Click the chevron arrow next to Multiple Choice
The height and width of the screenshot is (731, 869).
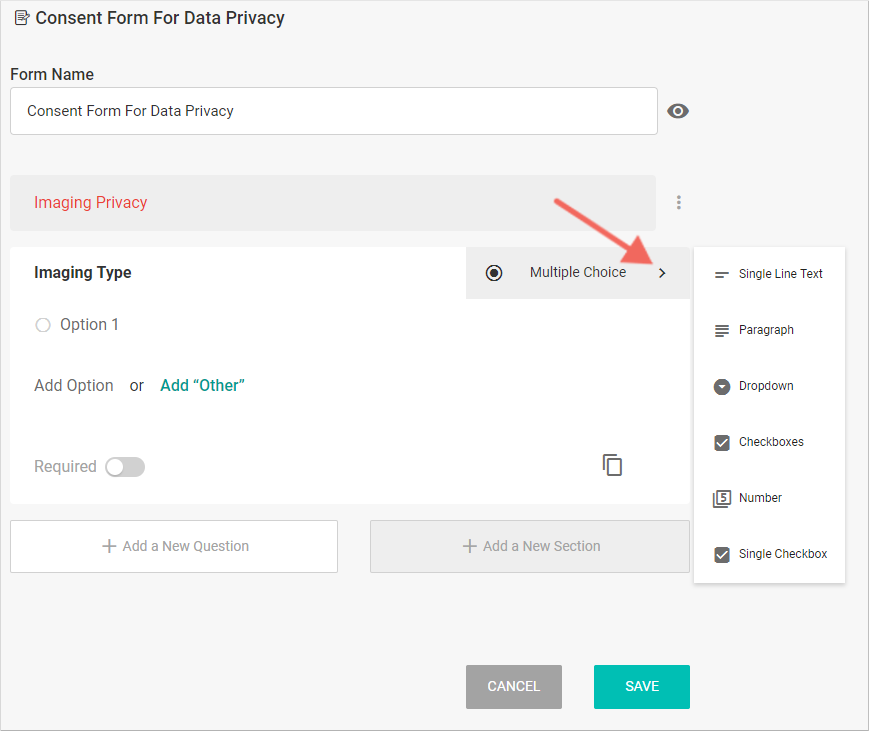662,273
